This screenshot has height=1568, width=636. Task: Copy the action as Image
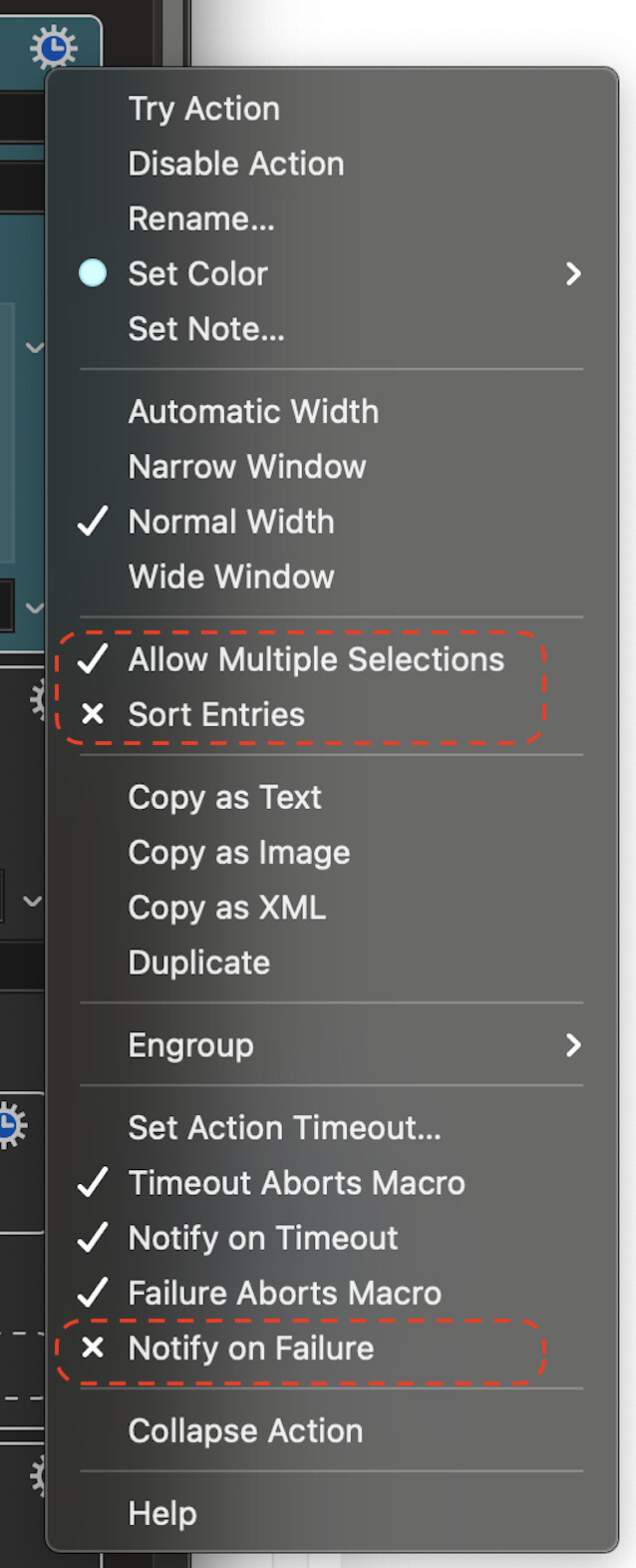coord(239,852)
